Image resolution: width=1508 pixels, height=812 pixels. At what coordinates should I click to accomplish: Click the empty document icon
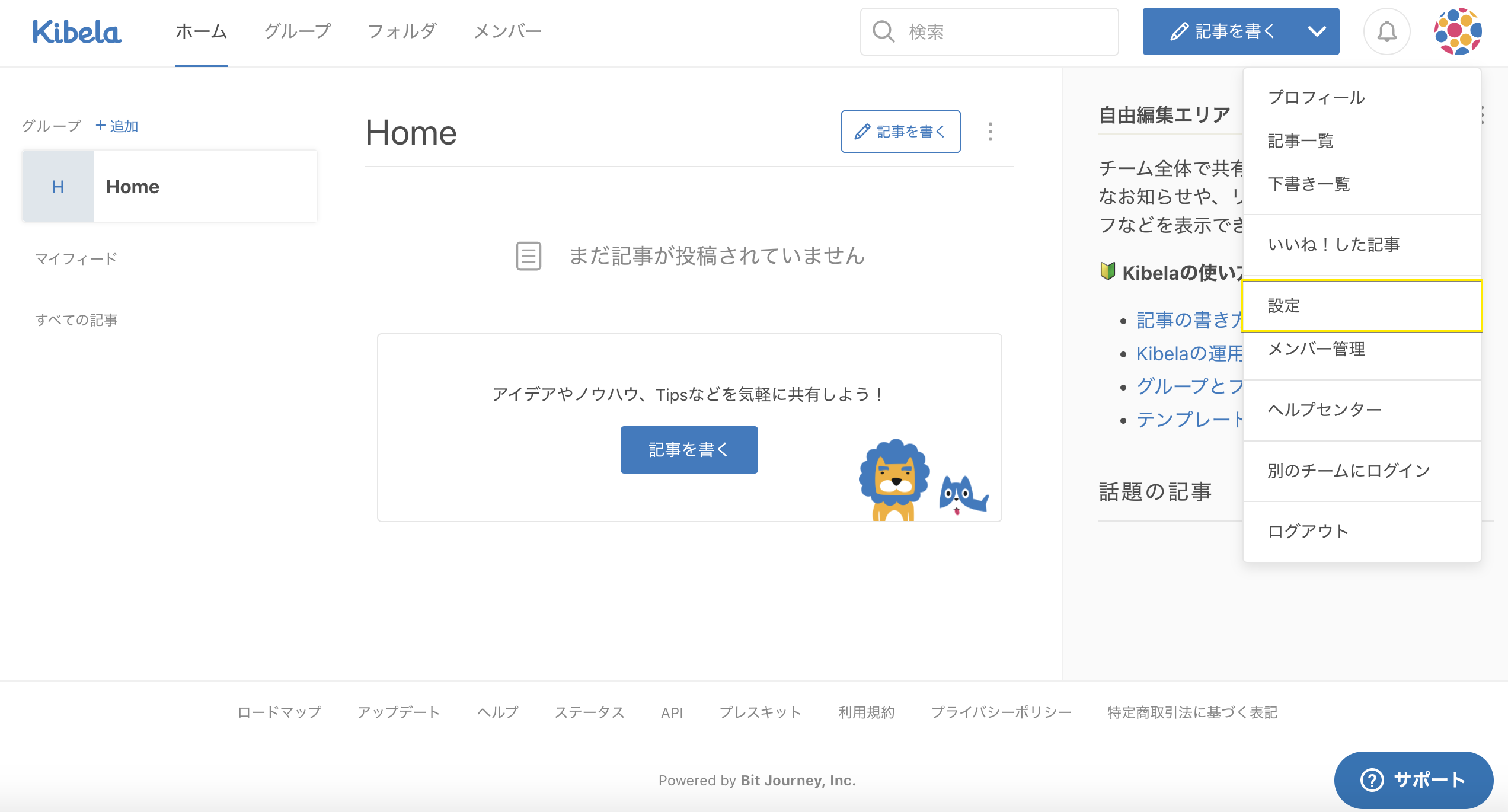point(528,256)
